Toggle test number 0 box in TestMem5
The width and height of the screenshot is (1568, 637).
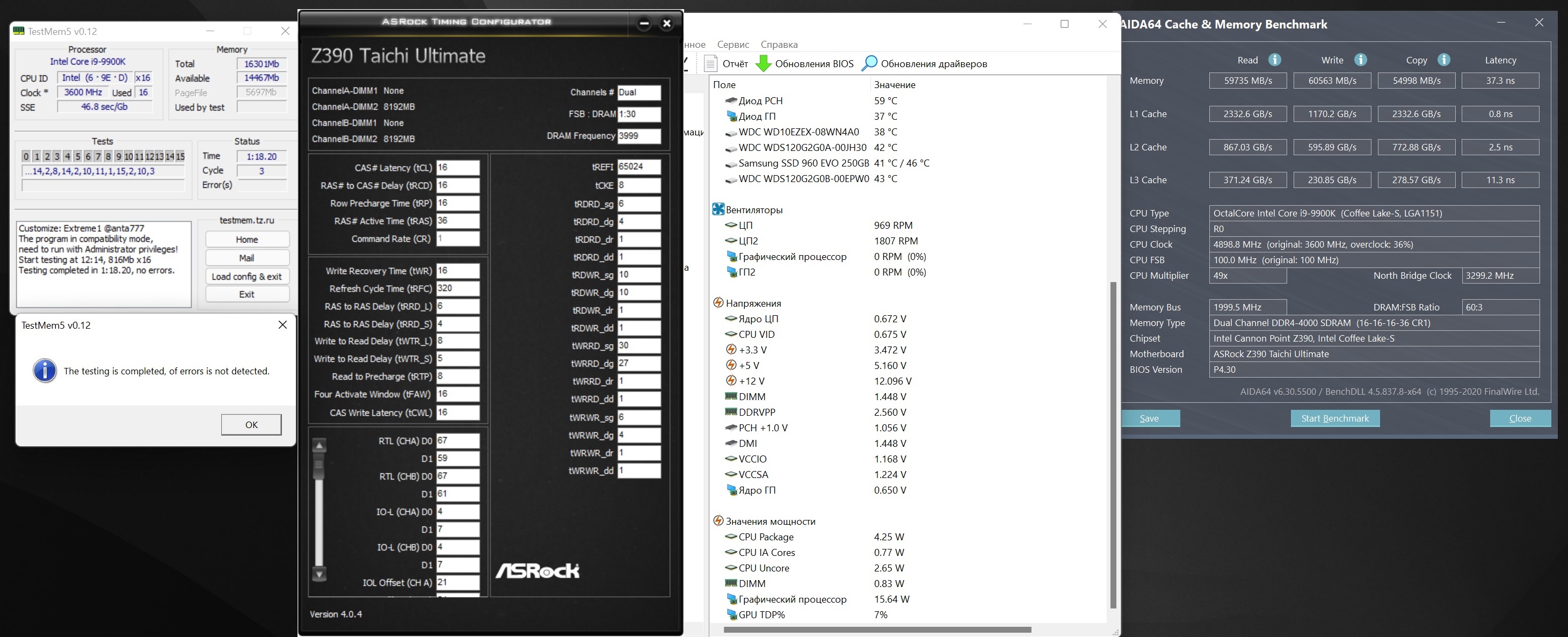click(26, 156)
